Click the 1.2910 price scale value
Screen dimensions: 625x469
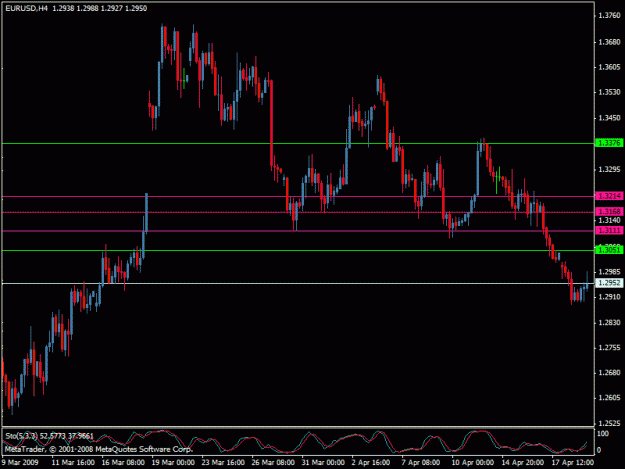pyautogui.click(x=609, y=297)
